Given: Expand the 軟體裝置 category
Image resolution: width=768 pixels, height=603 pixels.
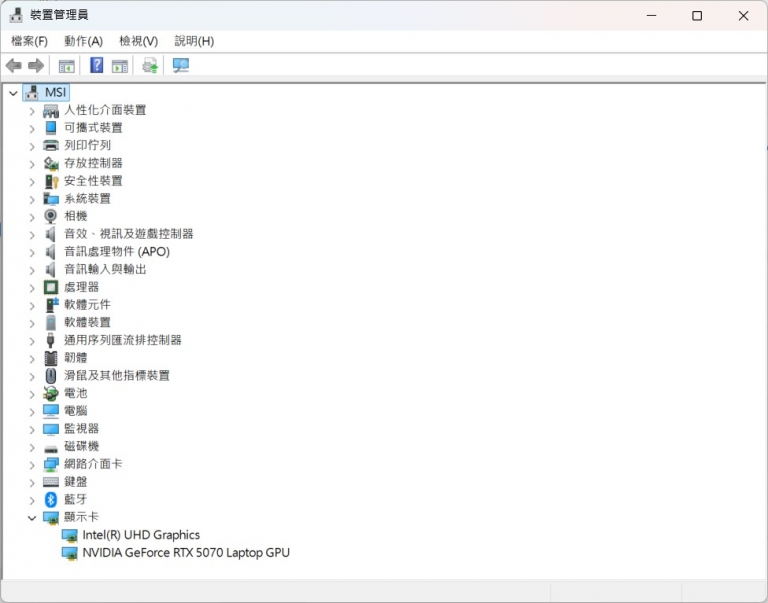Looking at the screenshot, I should tap(32, 323).
